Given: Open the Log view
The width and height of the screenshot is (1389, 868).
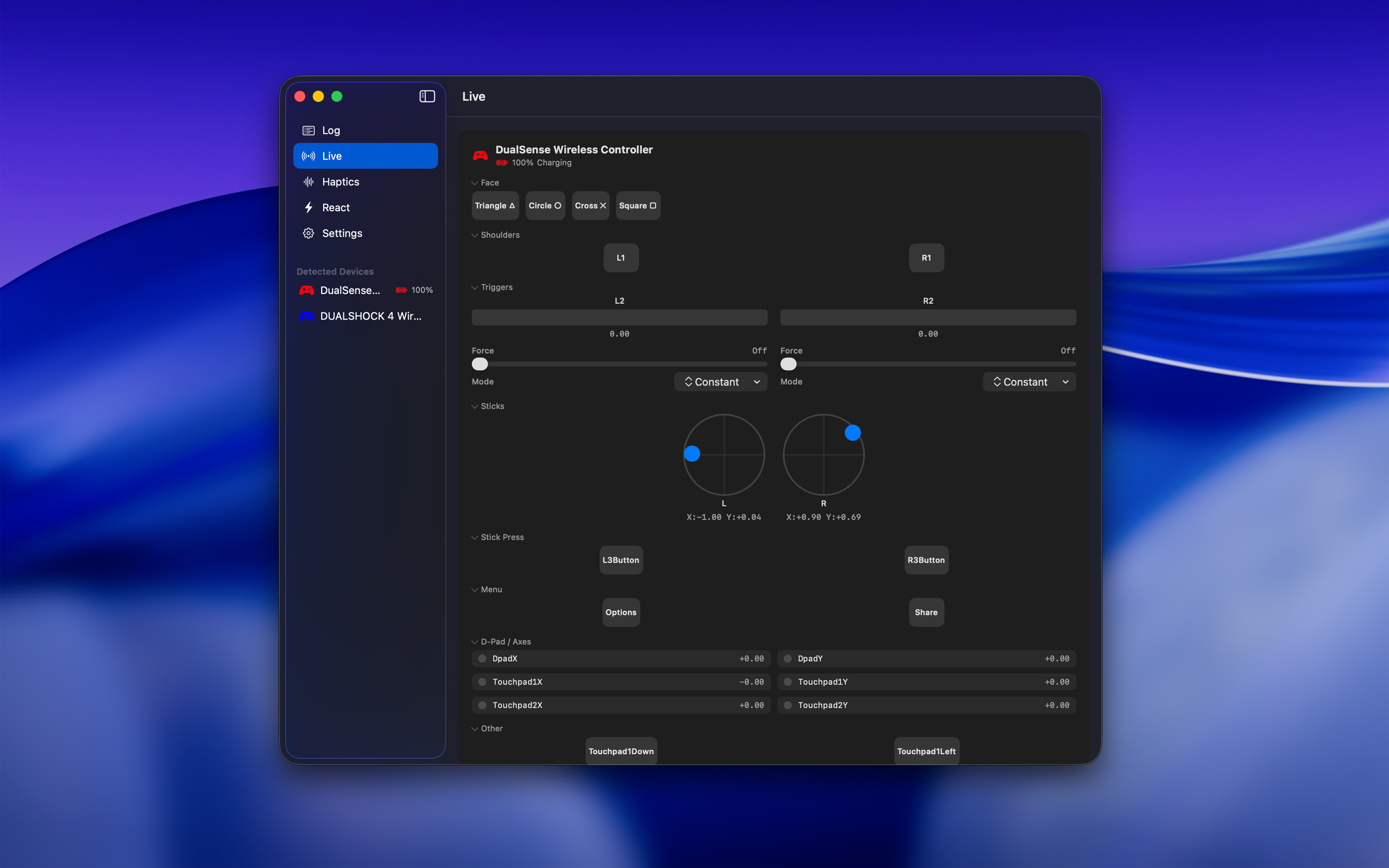Looking at the screenshot, I should click(366, 130).
